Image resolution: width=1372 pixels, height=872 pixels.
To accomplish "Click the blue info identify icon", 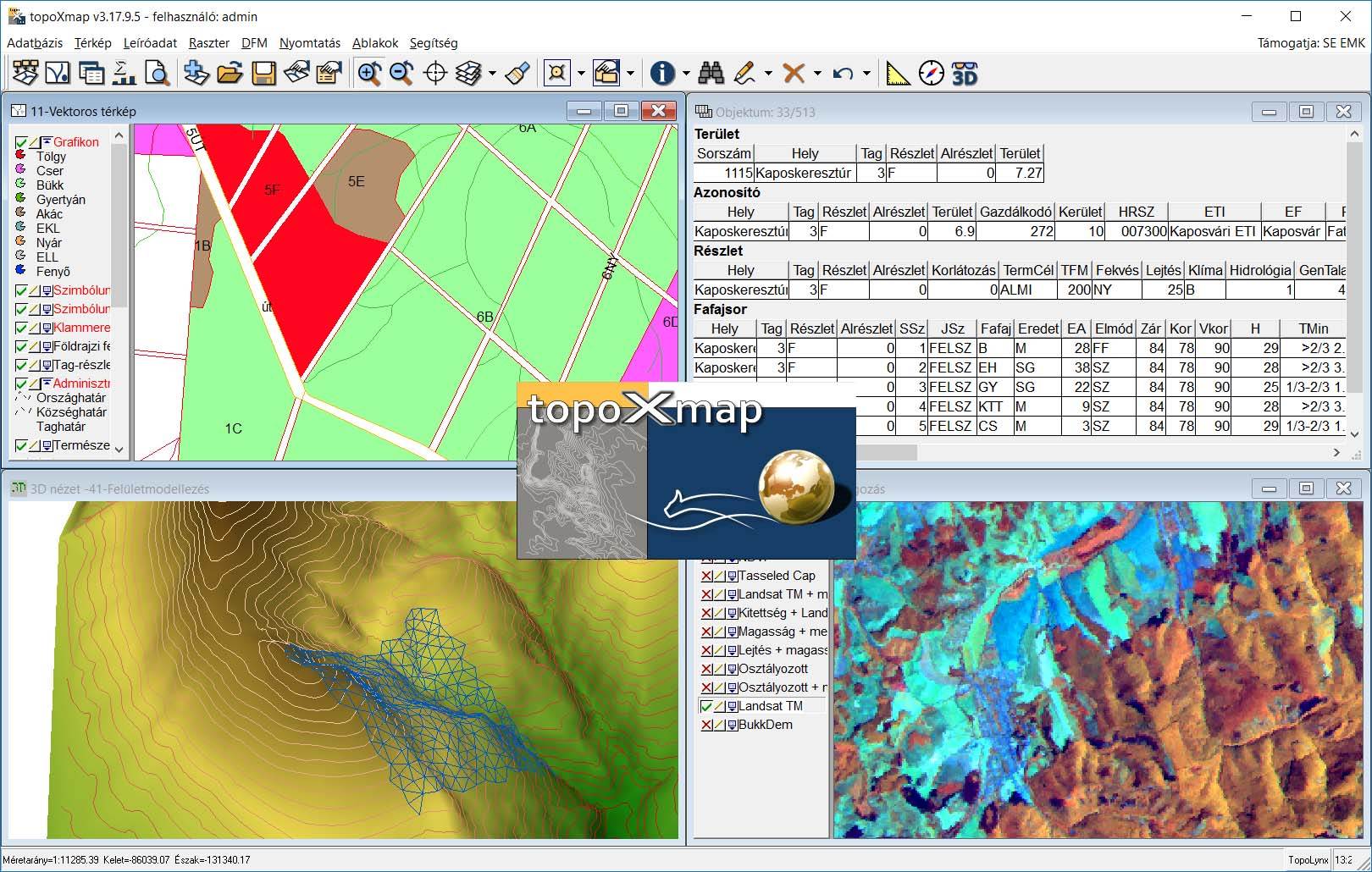I will click(662, 74).
